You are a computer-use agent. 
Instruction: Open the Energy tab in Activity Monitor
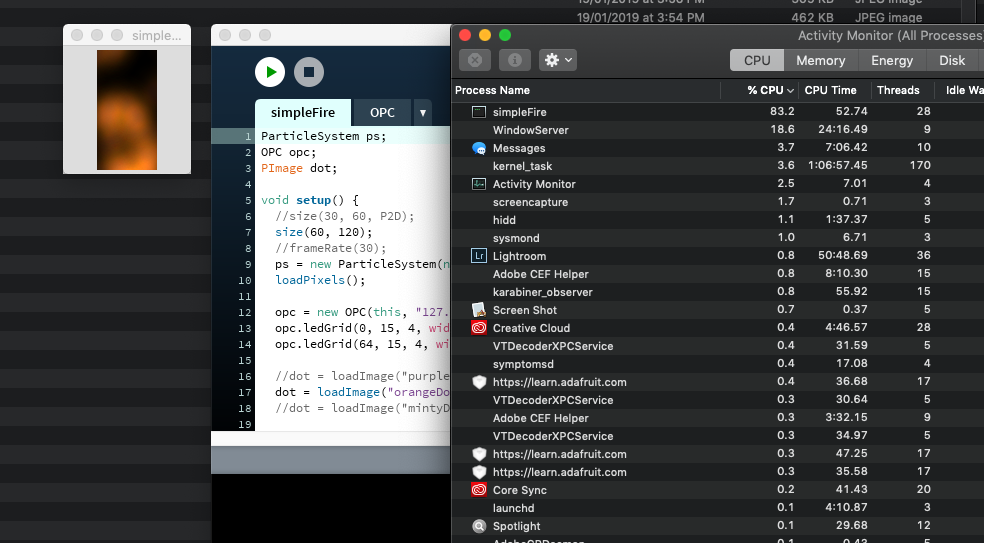pos(892,60)
